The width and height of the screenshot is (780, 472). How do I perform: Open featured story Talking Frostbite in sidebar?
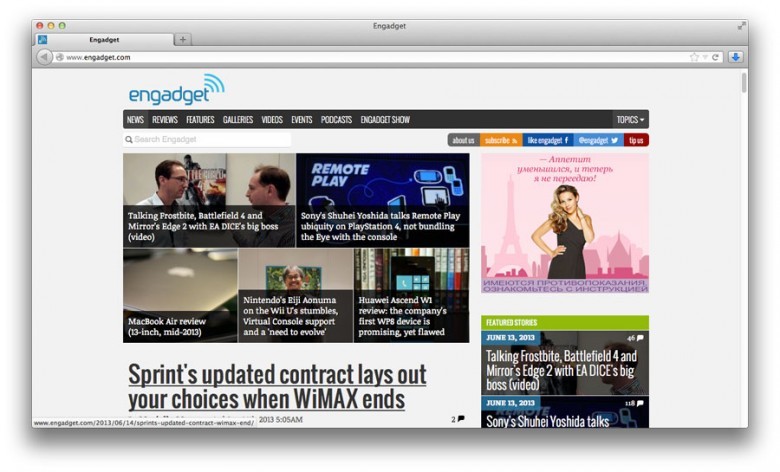coord(565,363)
